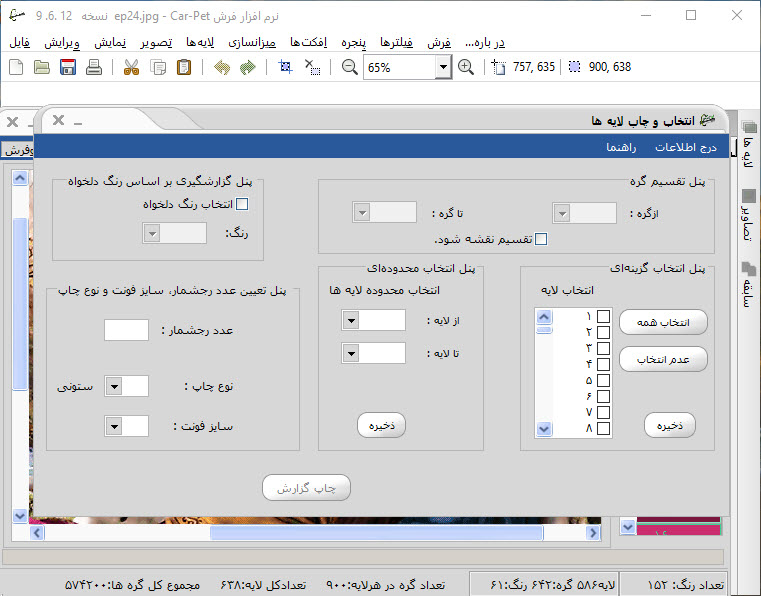Check the تقسیم نقشه شود checkbox

point(541,239)
